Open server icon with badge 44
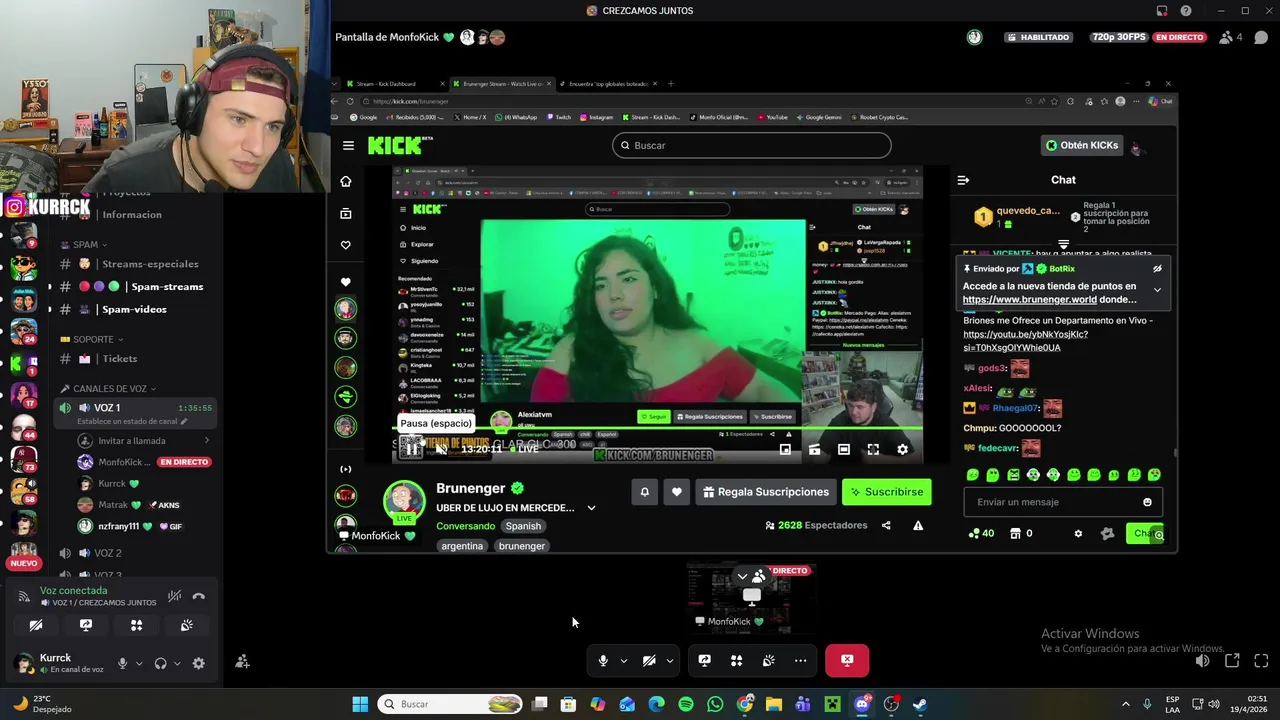This screenshot has height=720, width=1280. click(x=23, y=427)
